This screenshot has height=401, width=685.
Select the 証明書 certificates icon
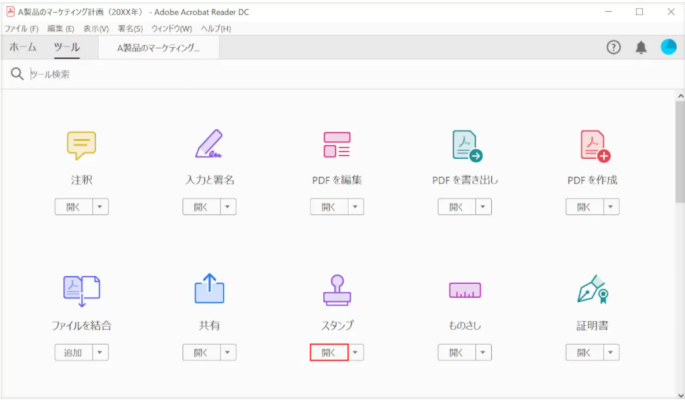point(593,289)
